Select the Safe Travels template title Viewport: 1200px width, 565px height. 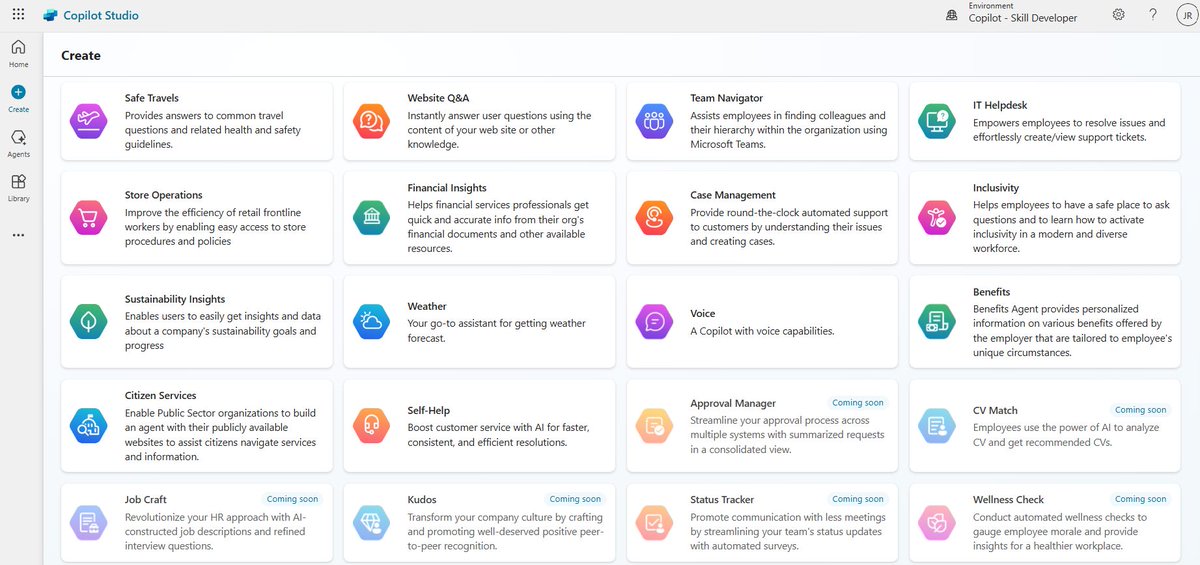pyautogui.click(x=152, y=98)
